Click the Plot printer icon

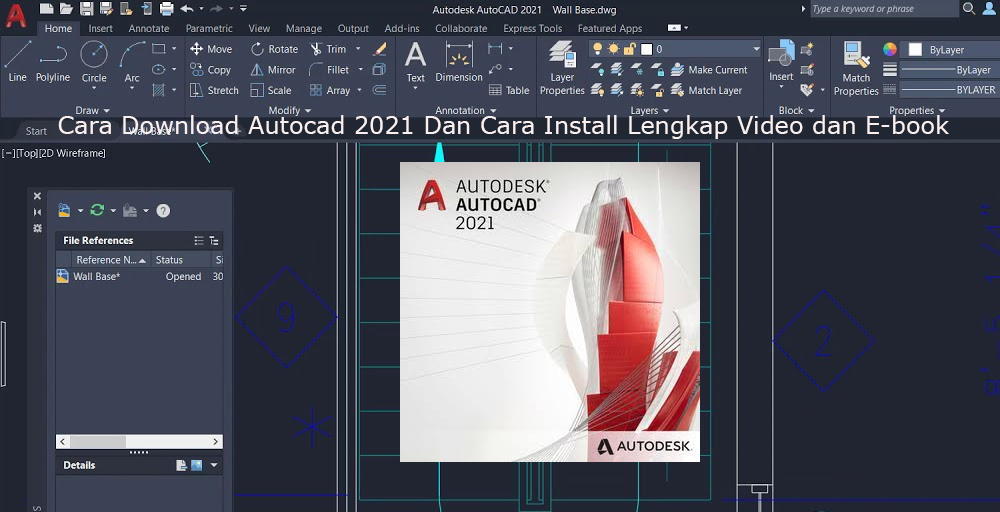coord(166,9)
